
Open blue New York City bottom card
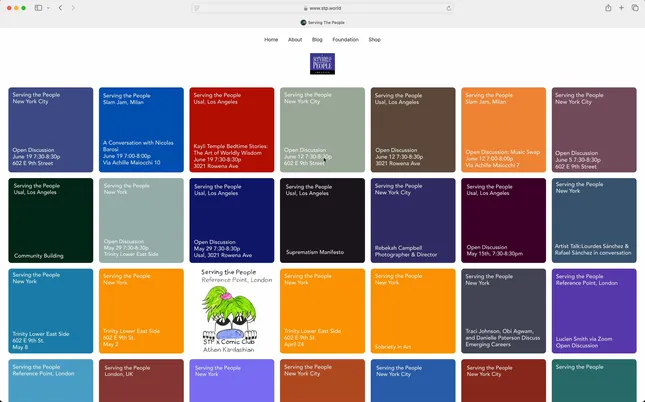click(413, 381)
